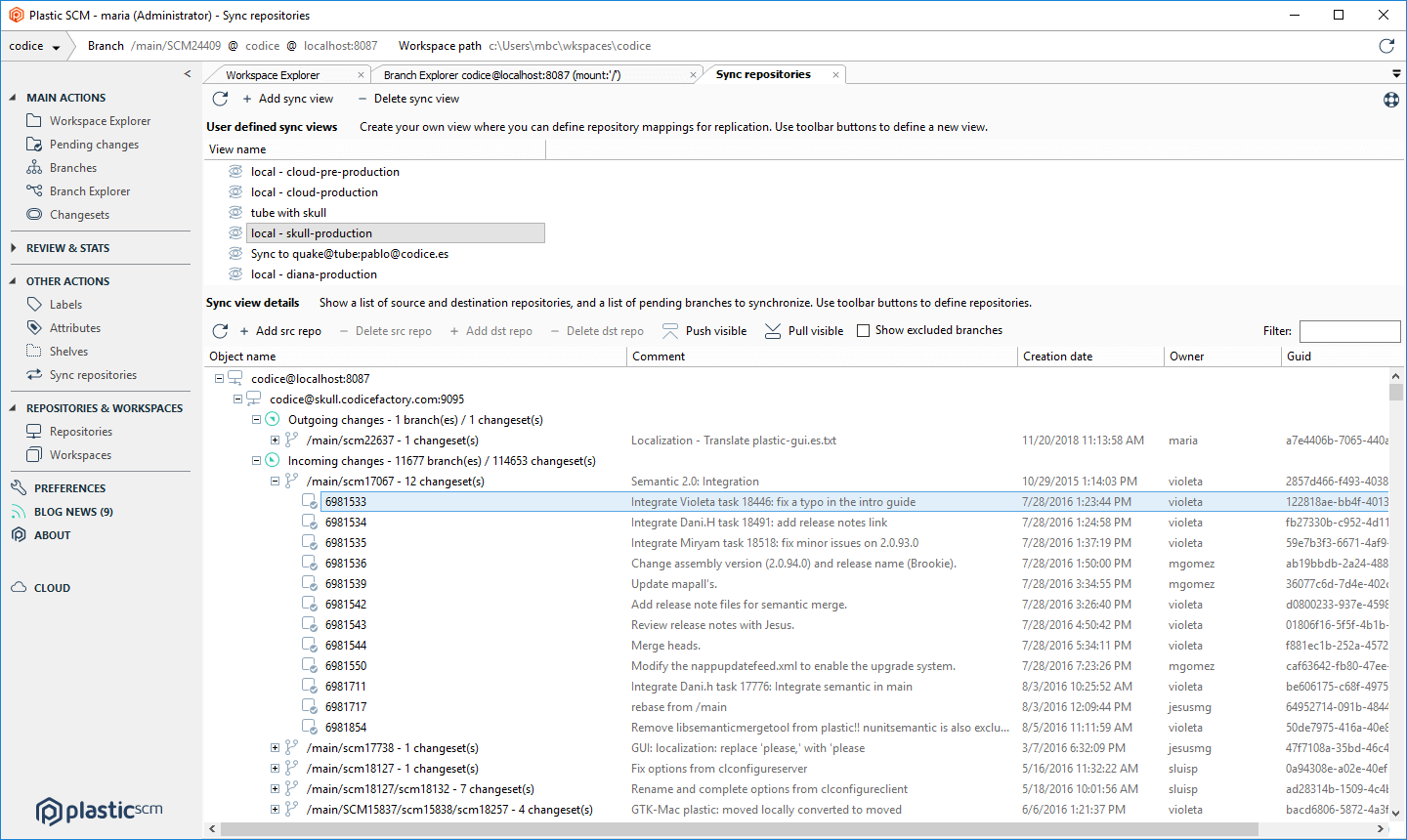1407x840 pixels.
Task: Collapse the Main Actions section
Action: 13,98
